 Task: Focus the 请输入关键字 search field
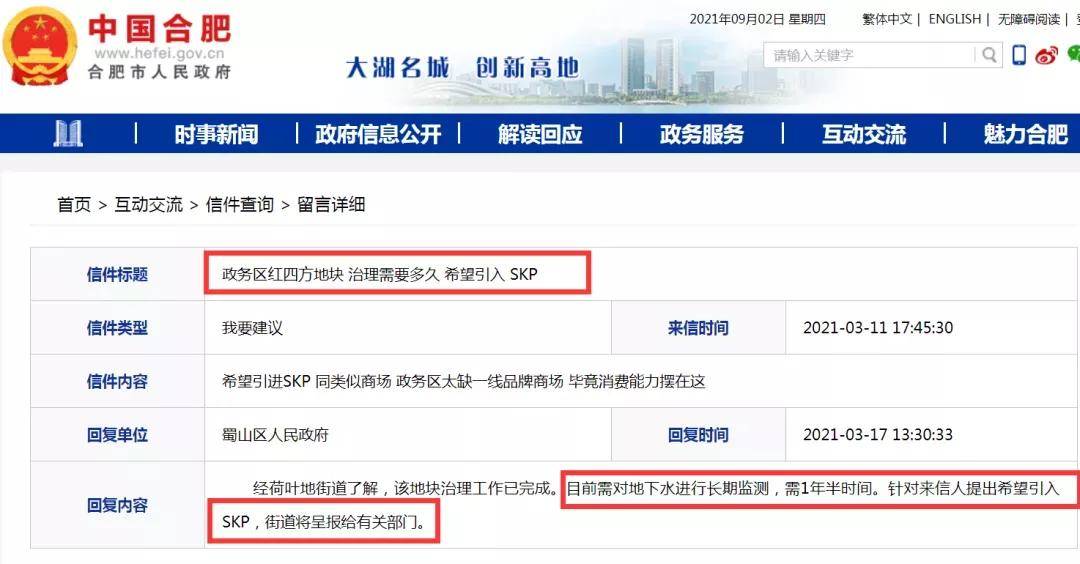(871, 55)
